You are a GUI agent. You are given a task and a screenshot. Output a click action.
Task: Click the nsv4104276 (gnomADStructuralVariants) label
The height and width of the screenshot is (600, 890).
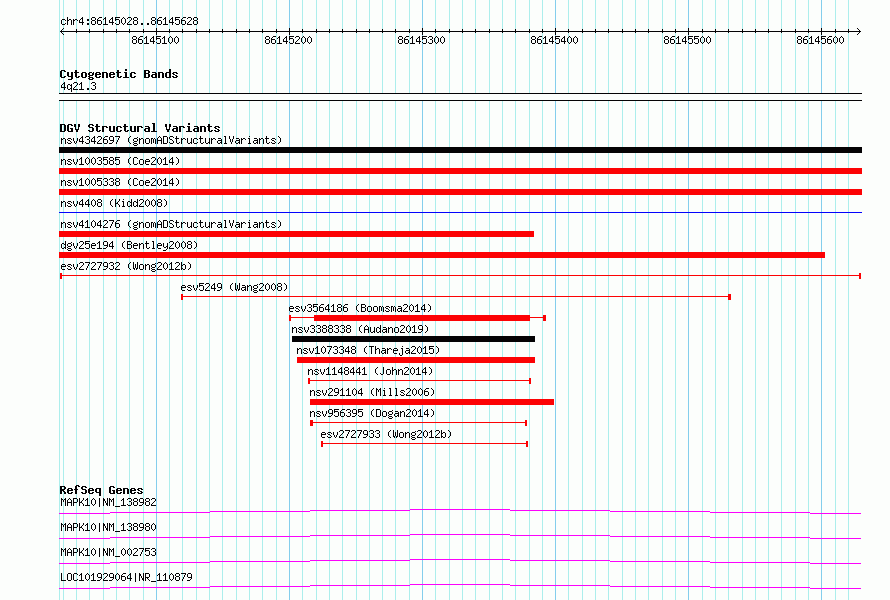click(x=171, y=224)
